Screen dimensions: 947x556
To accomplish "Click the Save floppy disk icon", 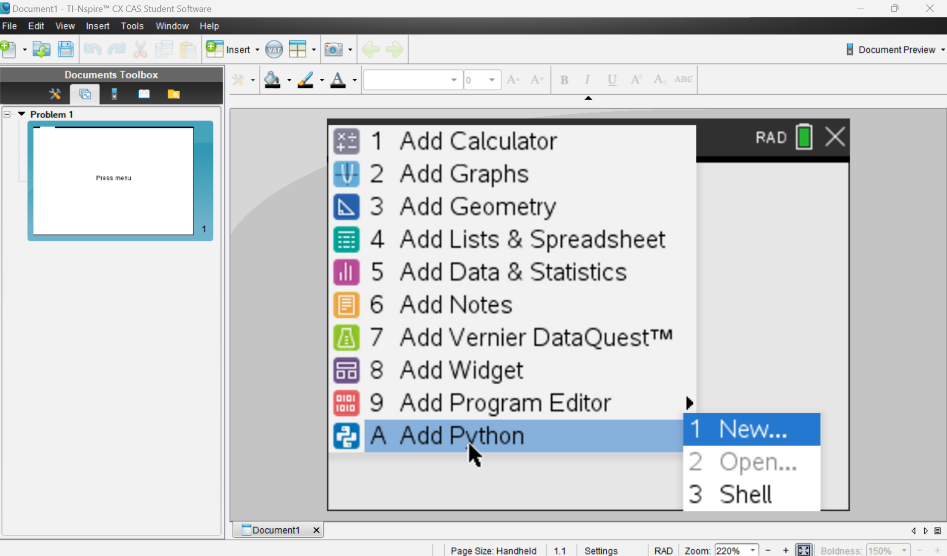I will click(66, 50).
